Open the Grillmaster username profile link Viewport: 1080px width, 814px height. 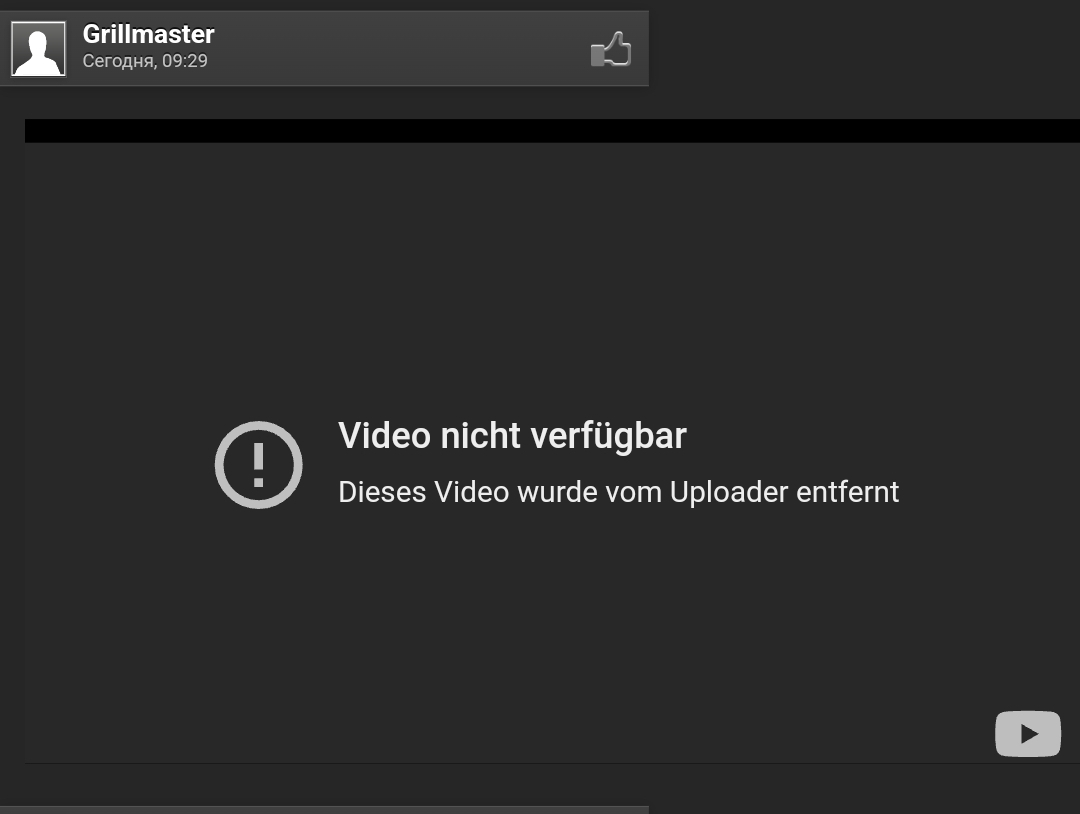[x=149, y=34]
